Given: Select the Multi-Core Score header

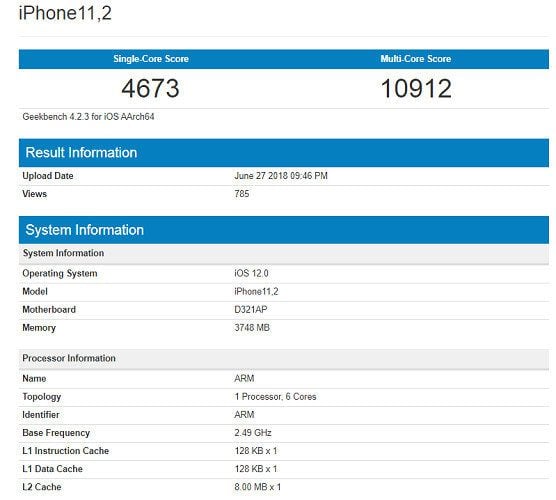Looking at the screenshot, I should tap(416, 59).
